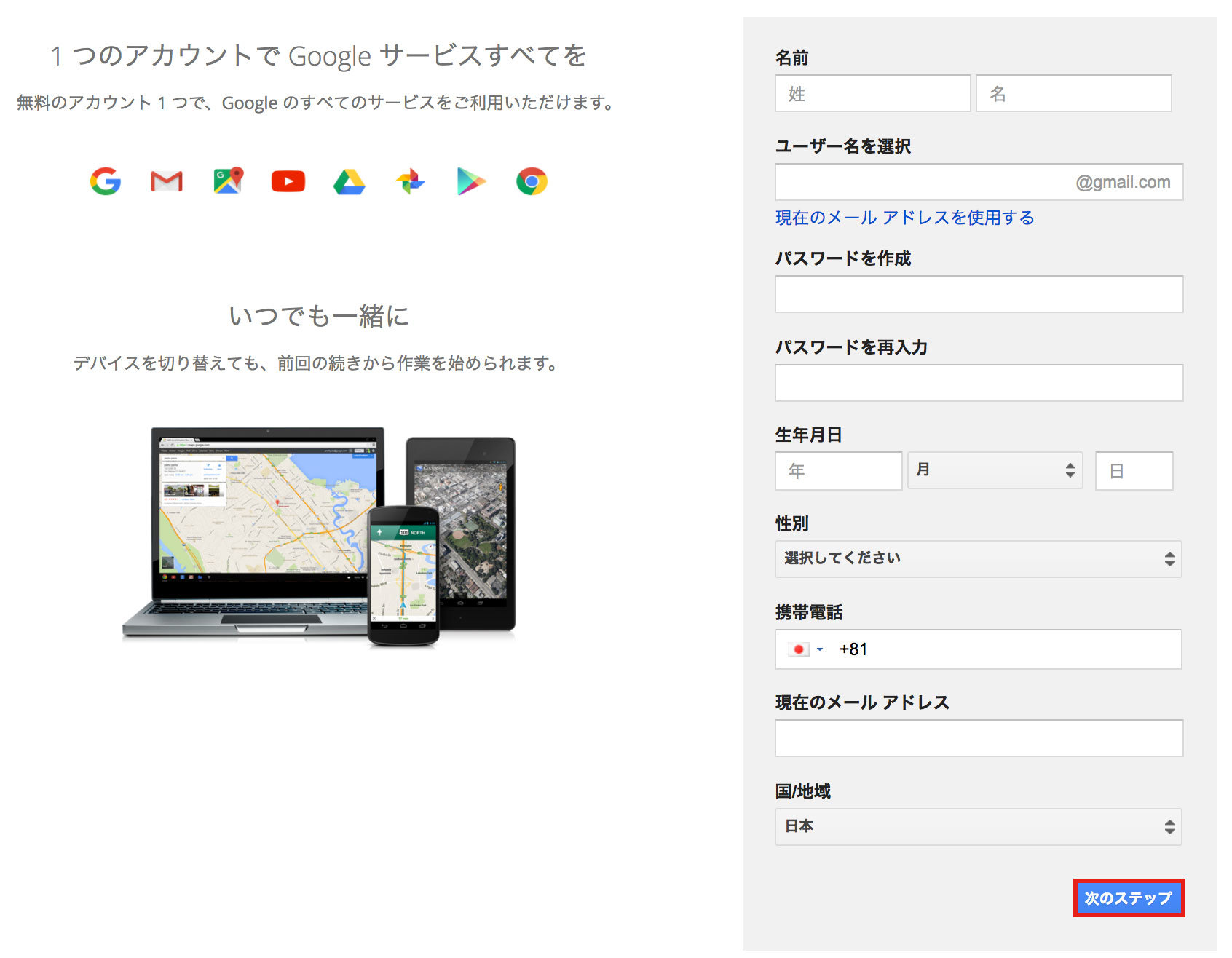Focus the 日 birth day field
This screenshot has height=958, width=1232.
(1134, 470)
